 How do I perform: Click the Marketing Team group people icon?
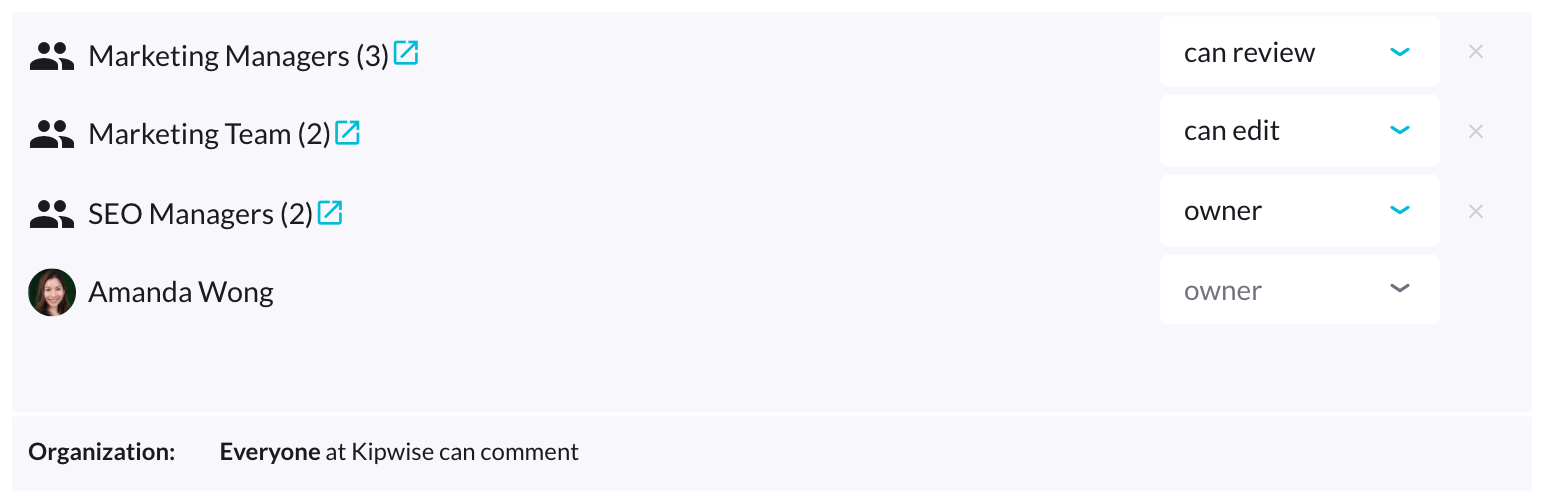[x=52, y=135]
